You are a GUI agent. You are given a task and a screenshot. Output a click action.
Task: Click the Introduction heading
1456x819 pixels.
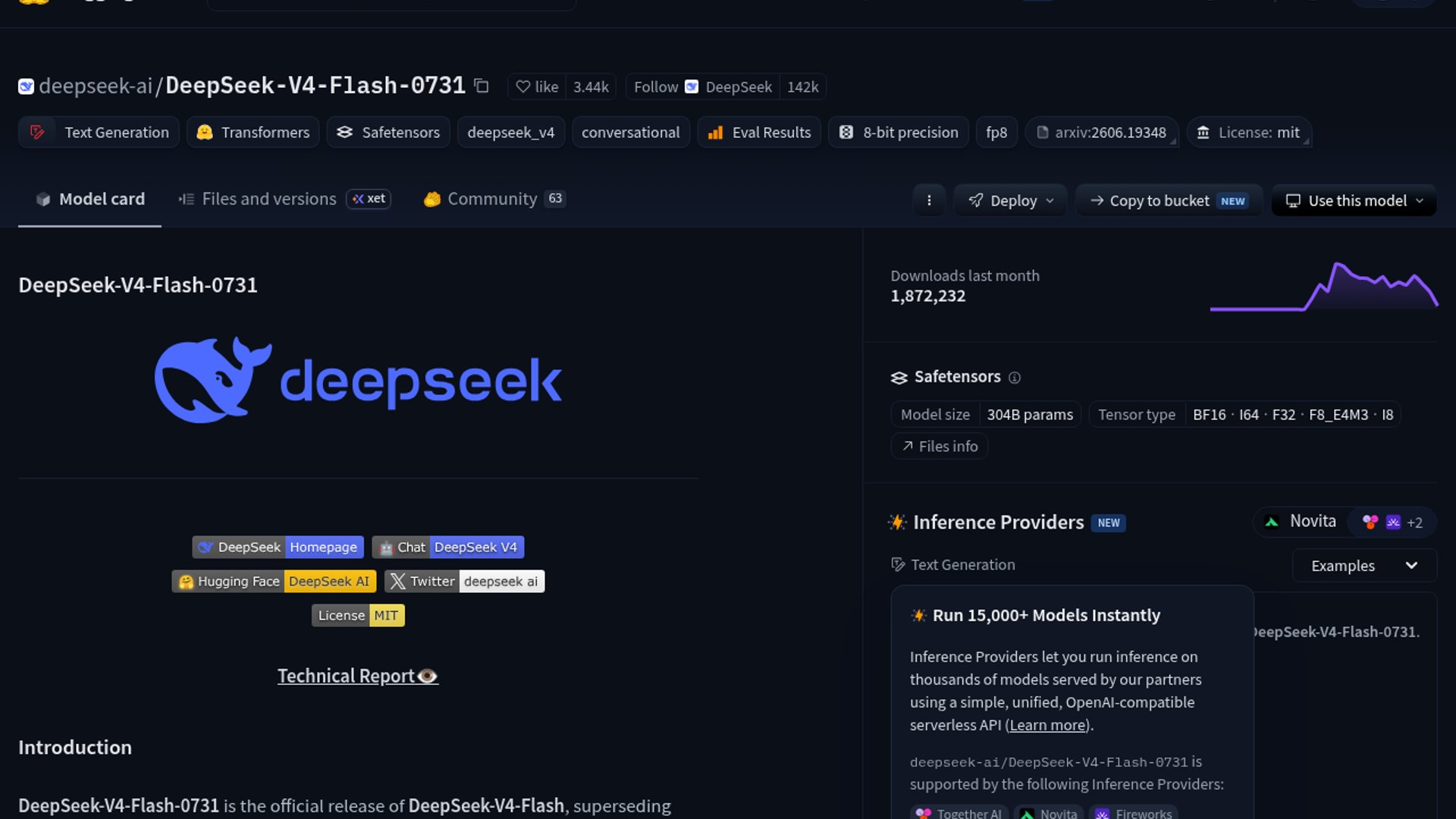(x=75, y=747)
